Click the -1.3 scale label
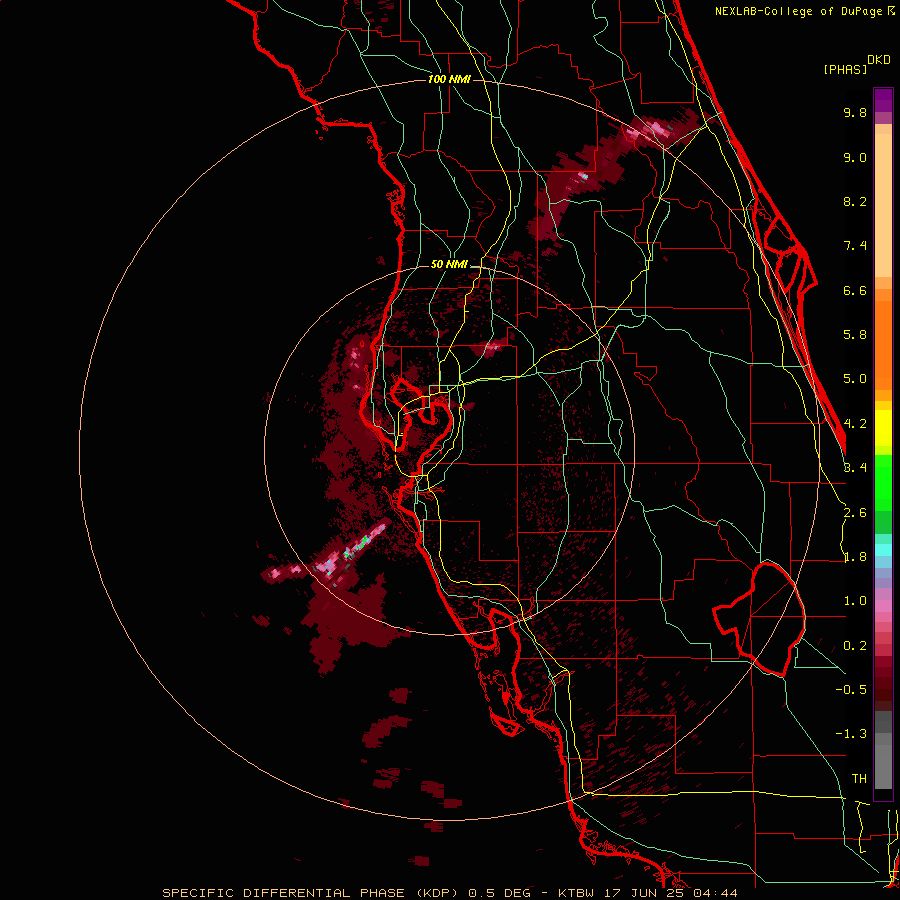Screen dimensions: 900x900 click(851, 734)
